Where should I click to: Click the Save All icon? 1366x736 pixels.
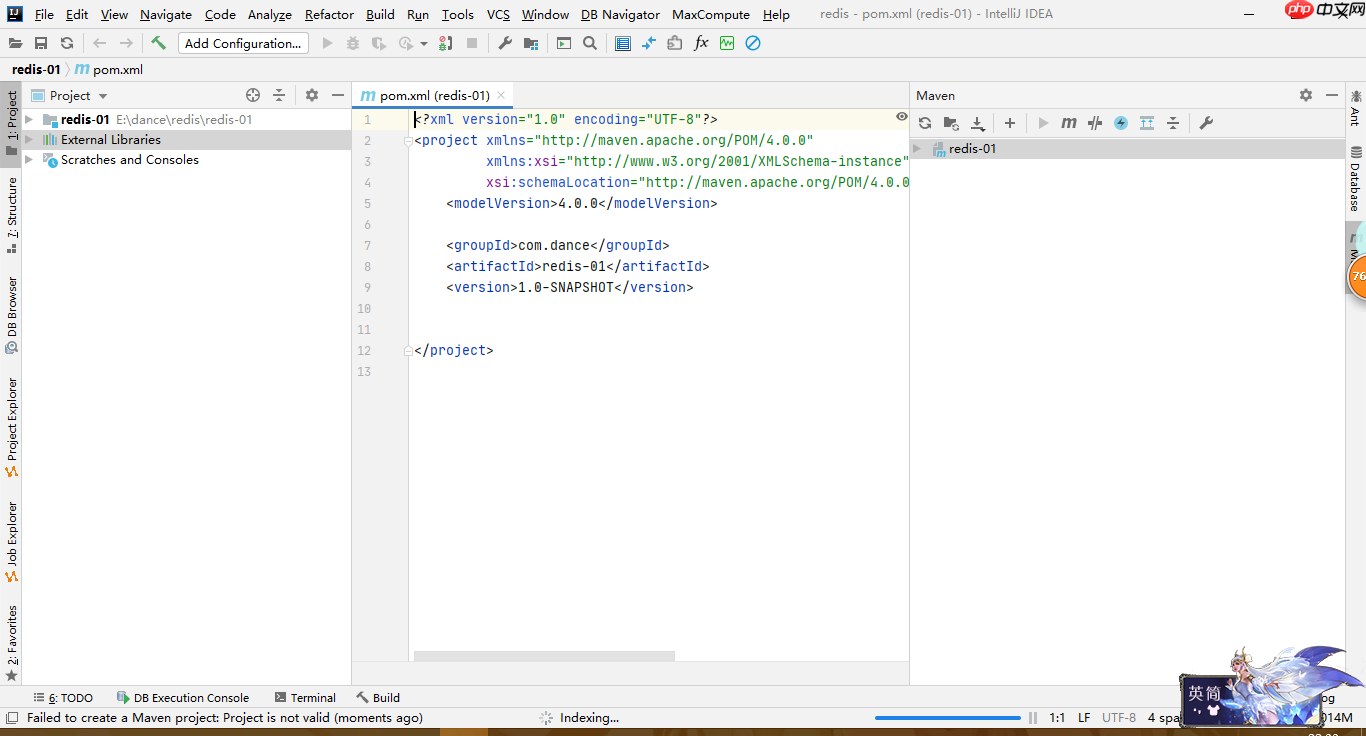pyautogui.click(x=41, y=43)
